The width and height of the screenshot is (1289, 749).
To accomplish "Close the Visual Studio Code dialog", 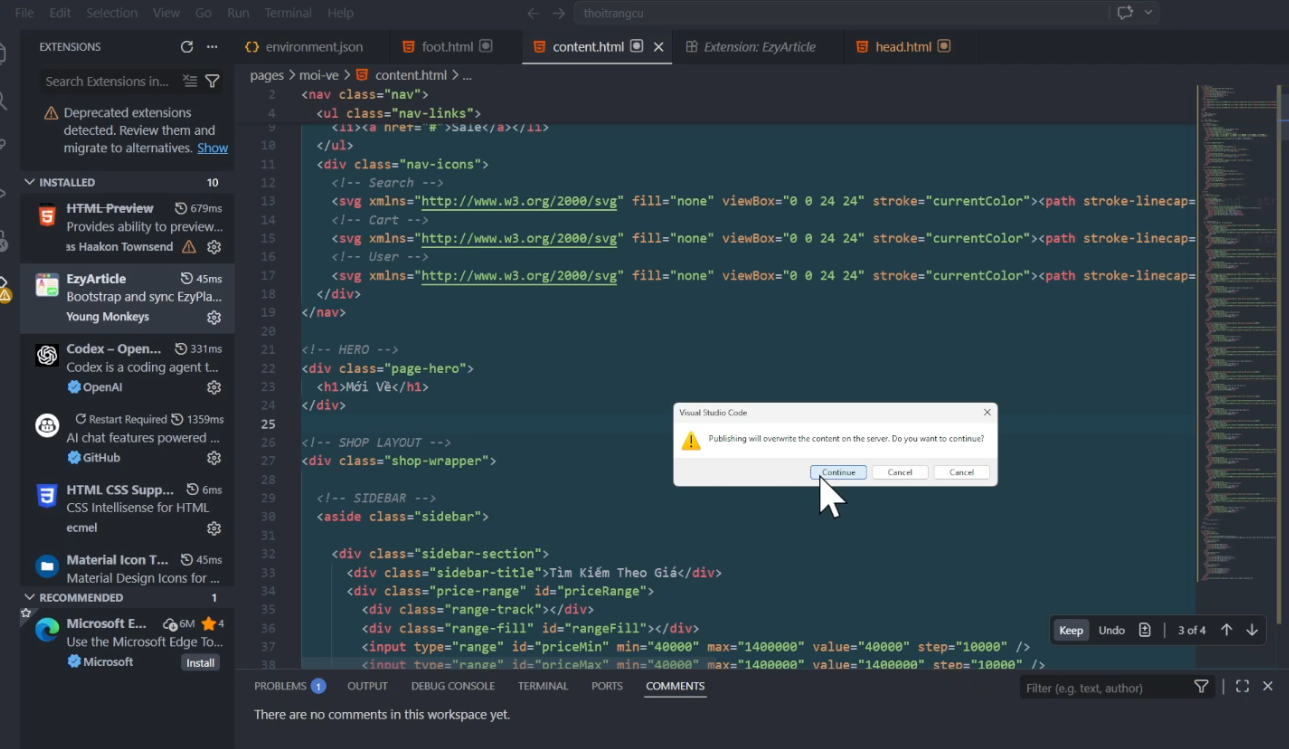I will click(x=987, y=412).
